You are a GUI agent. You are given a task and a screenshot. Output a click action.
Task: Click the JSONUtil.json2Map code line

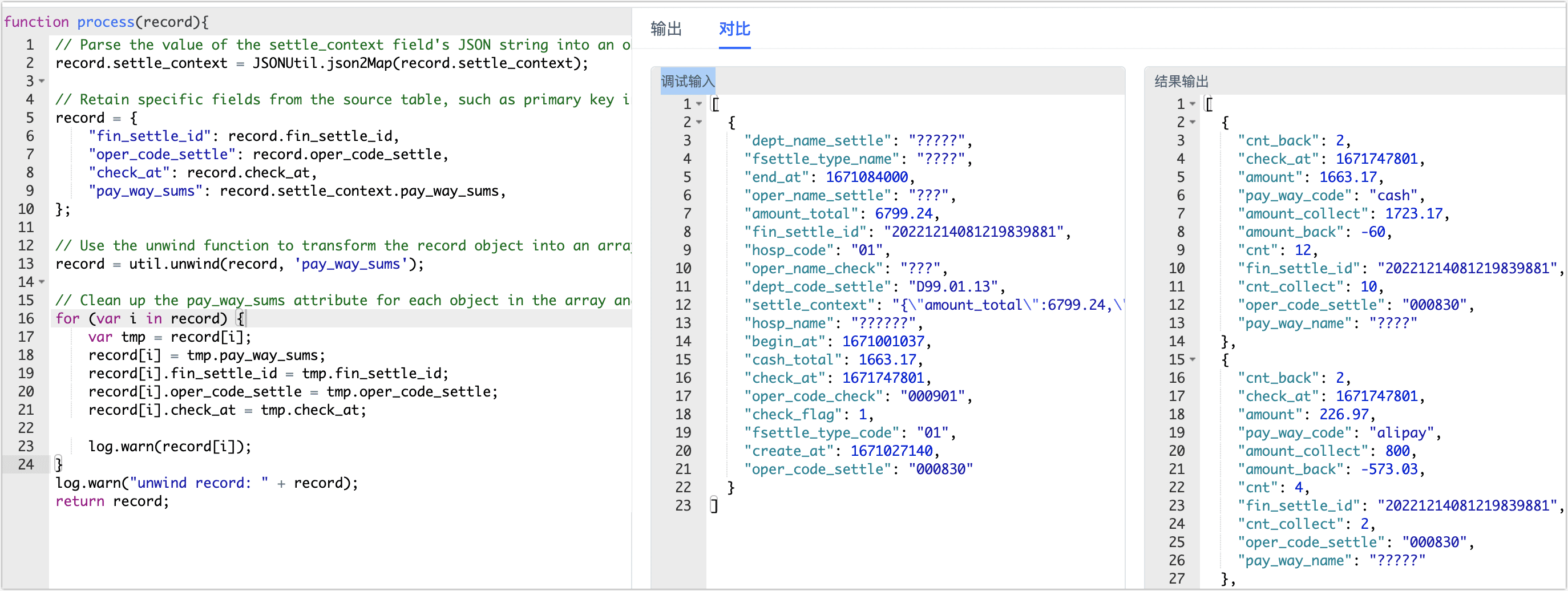321,63
